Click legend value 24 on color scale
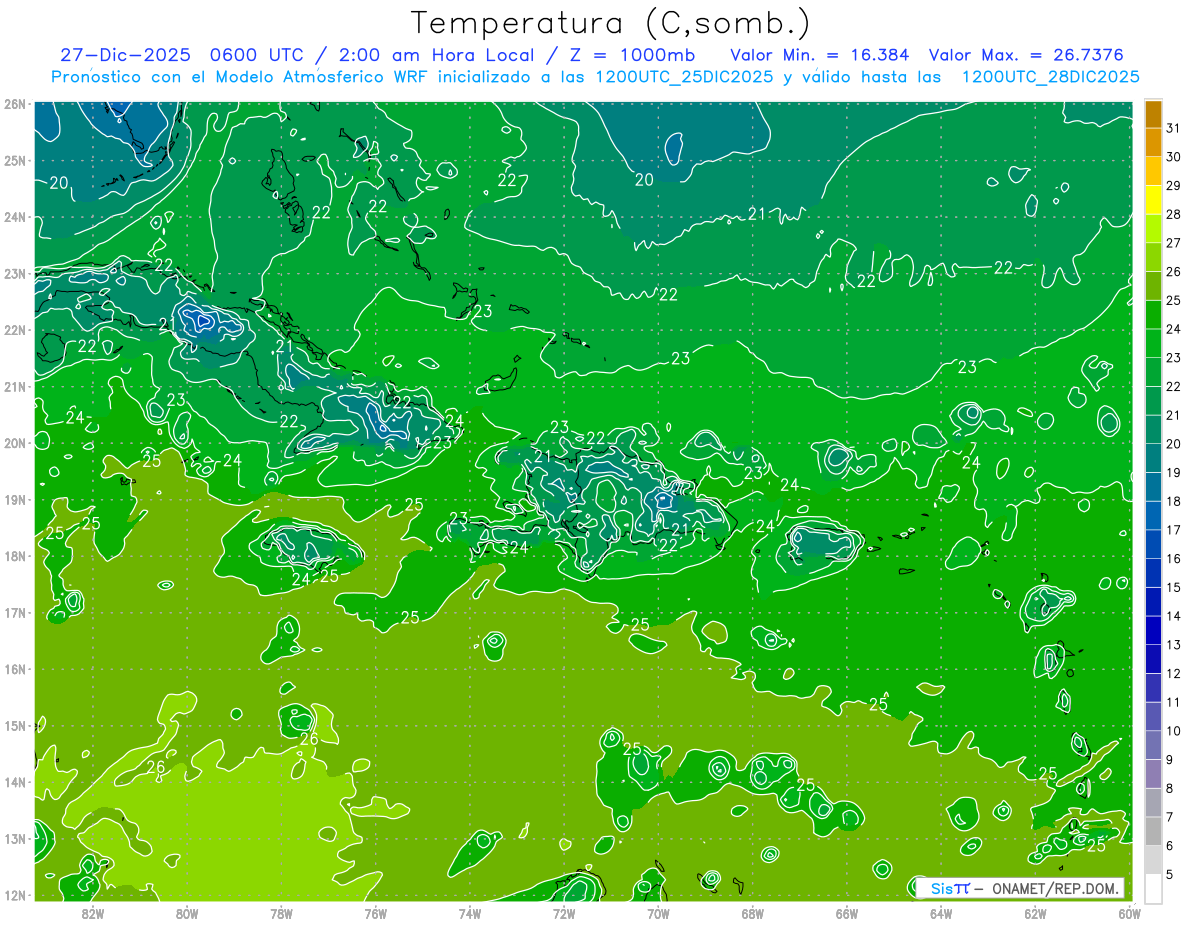This screenshot has width=1200, height=927. [x=1173, y=328]
